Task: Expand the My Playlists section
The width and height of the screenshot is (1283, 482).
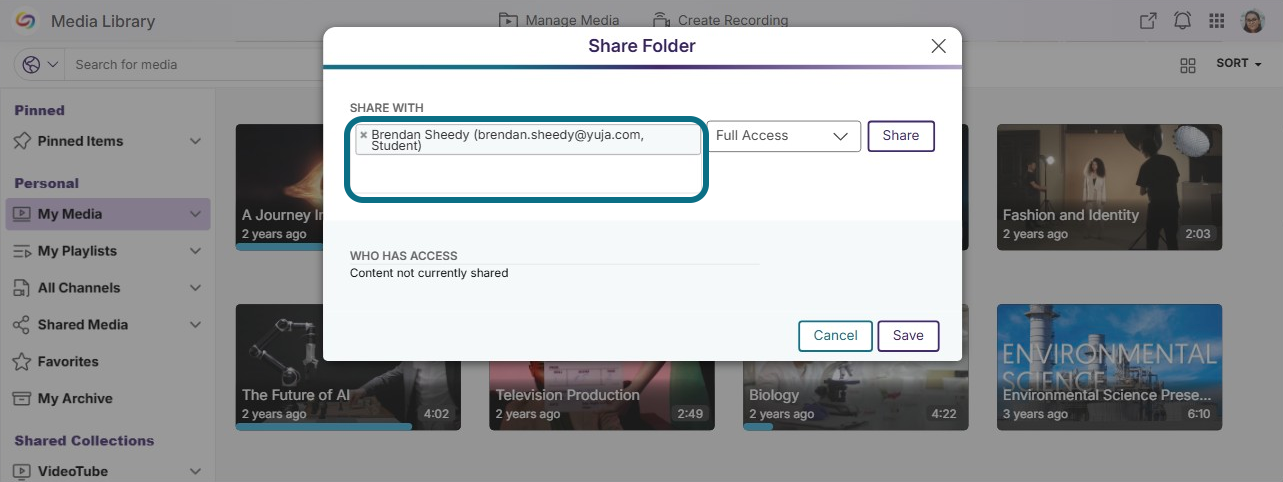Action: 195,251
